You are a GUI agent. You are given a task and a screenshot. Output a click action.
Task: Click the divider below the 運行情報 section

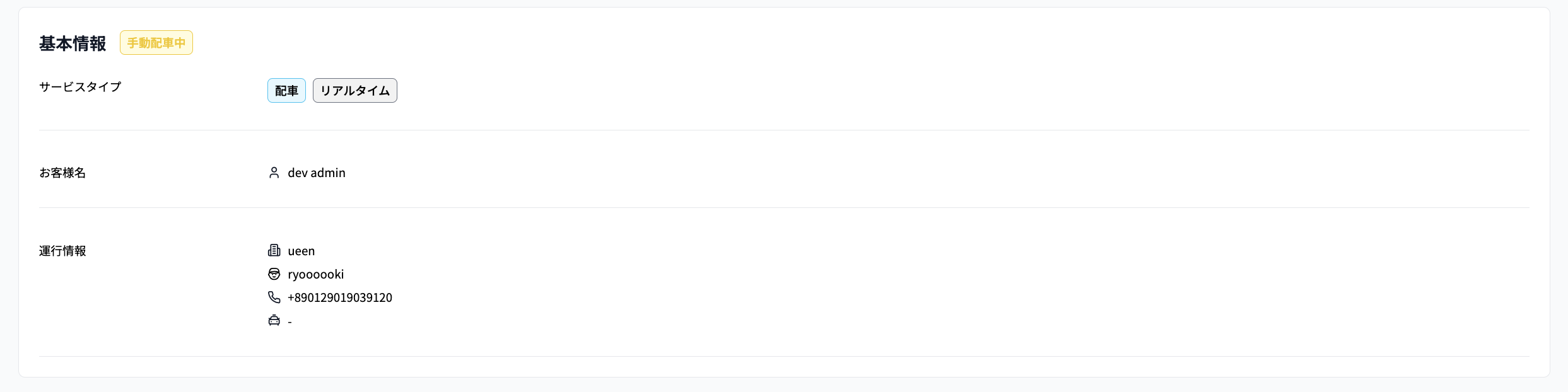pyautogui.click(x=784, y=356)
